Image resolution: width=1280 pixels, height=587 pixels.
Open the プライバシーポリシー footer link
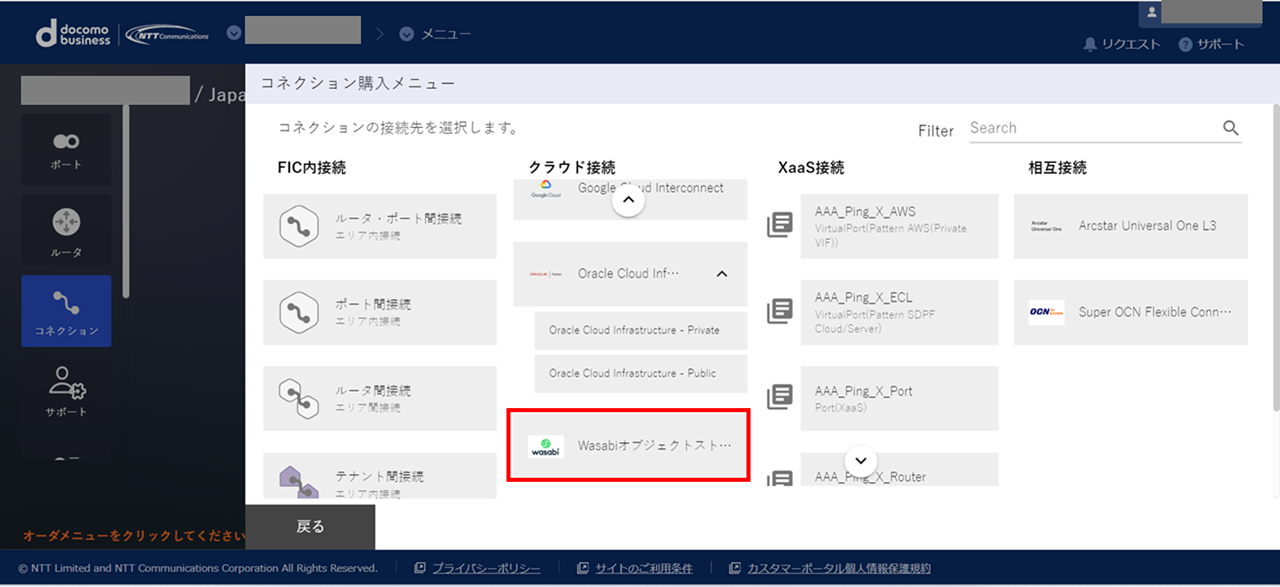pyautogui.click(x=486, y=568)
